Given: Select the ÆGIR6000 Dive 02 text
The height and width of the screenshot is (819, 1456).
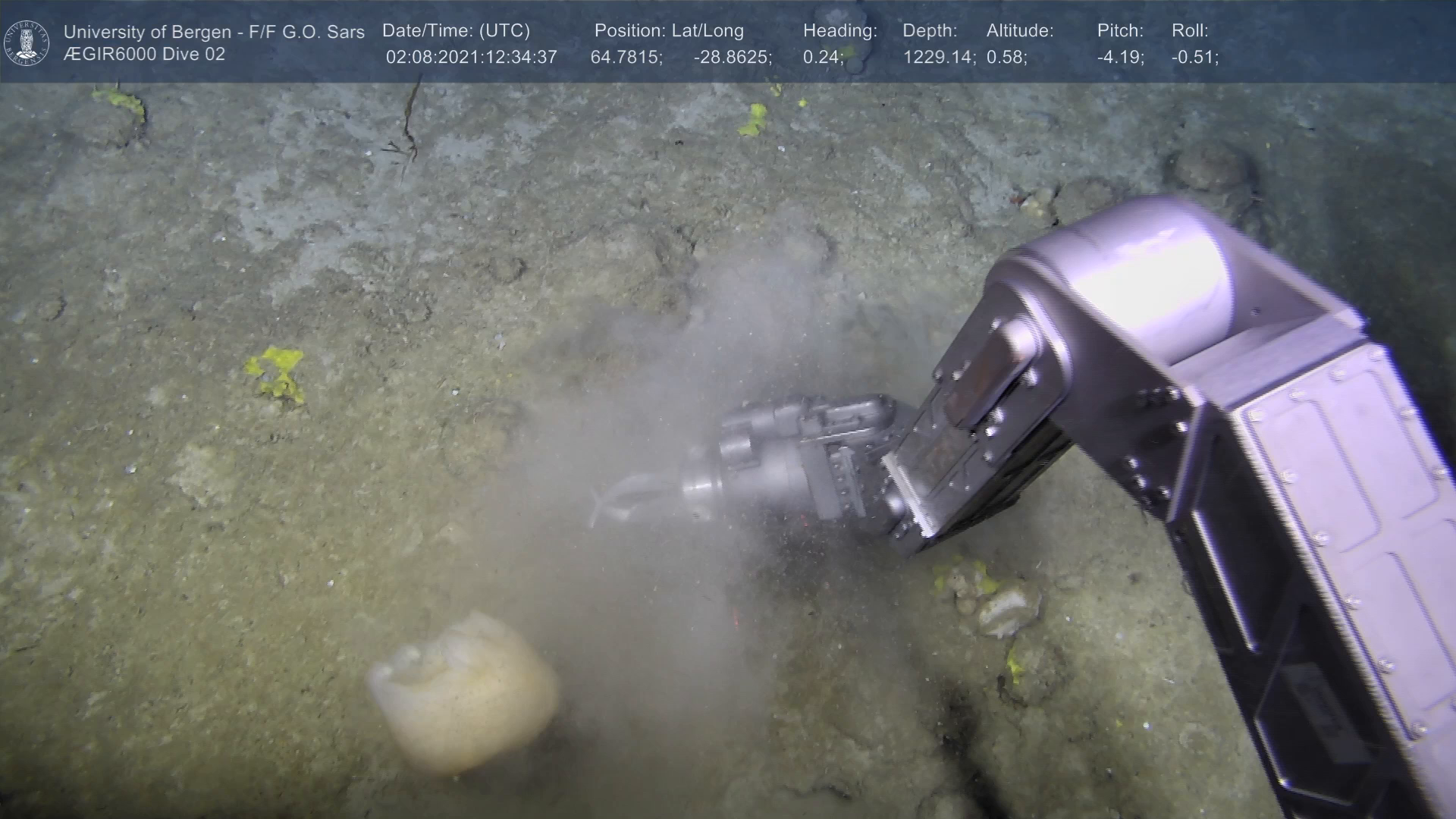Looking at the screenshot, I should pyautogui.click(x=144, y=55).
